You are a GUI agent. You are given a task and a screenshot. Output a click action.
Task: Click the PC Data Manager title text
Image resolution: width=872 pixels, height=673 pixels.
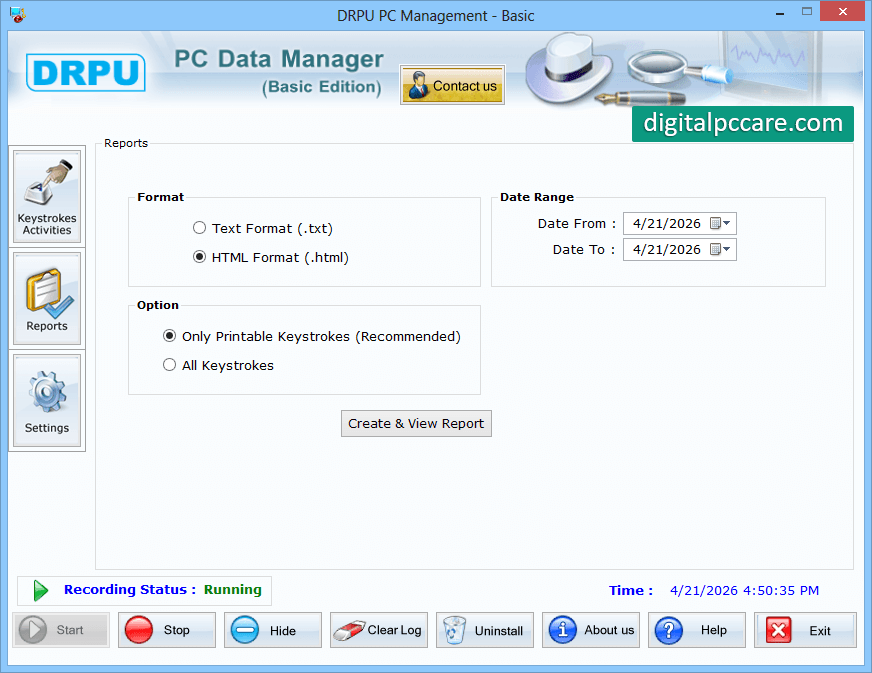tap(279, 59)
